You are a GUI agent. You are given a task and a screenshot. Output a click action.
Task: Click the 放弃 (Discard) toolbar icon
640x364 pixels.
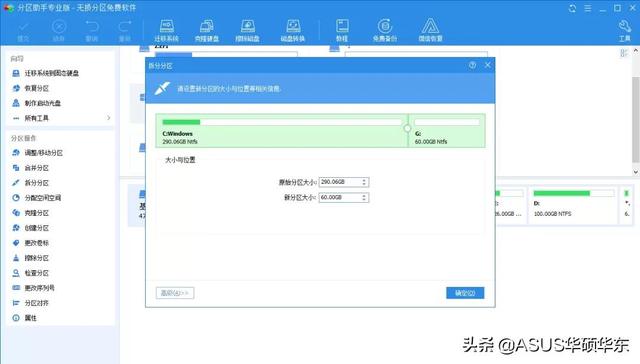(x=59, y=31)
